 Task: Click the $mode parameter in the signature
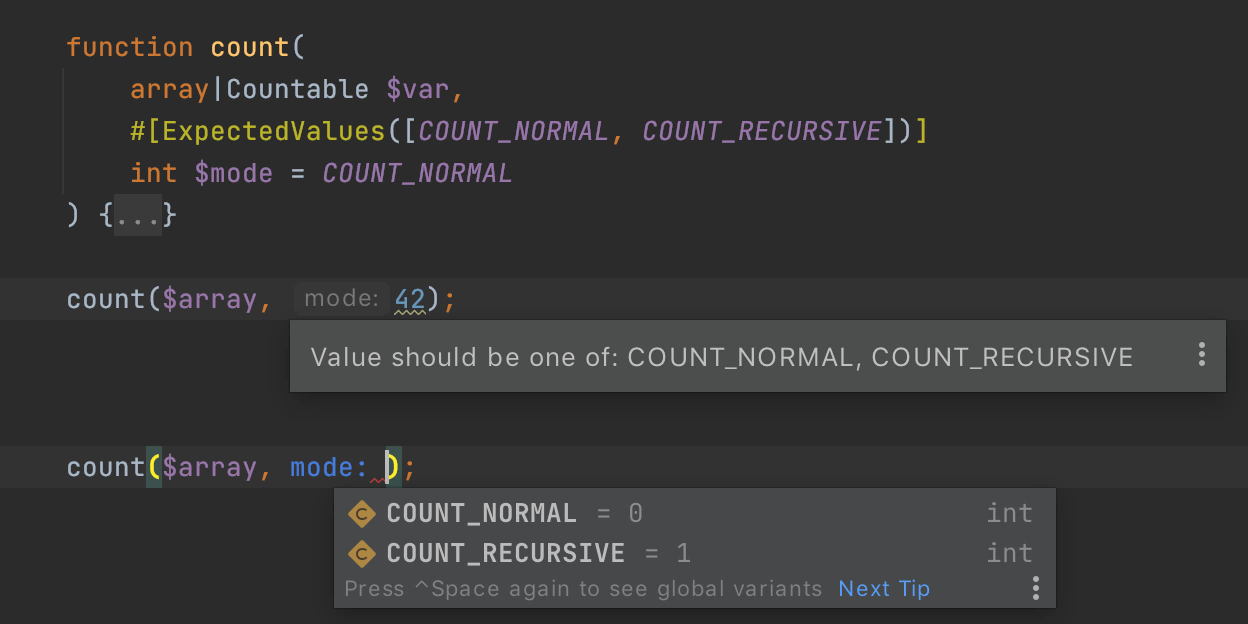pos(234,172)
